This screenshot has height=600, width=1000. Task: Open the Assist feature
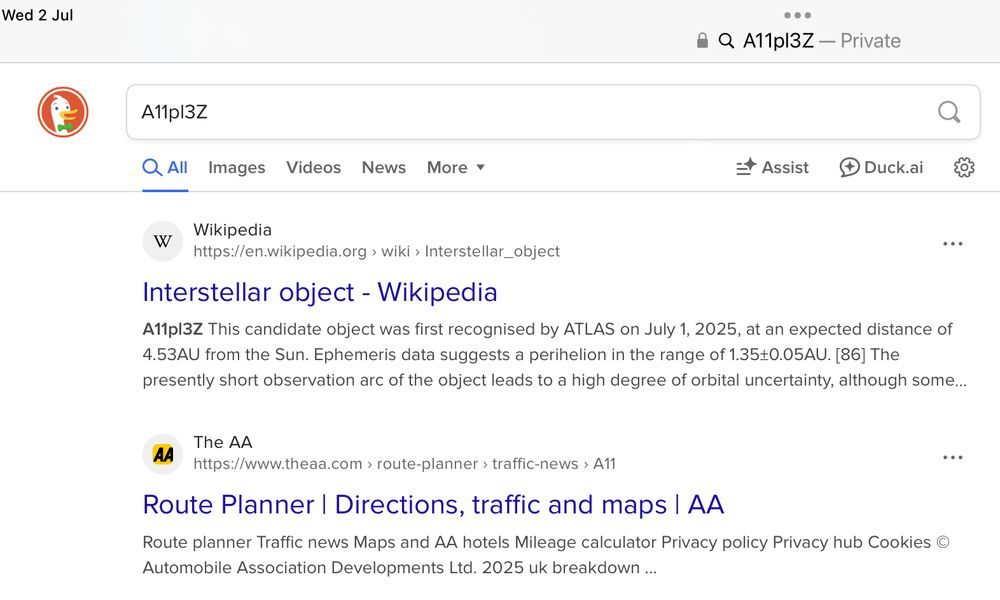pyautogui.click(x=772, y=167)
